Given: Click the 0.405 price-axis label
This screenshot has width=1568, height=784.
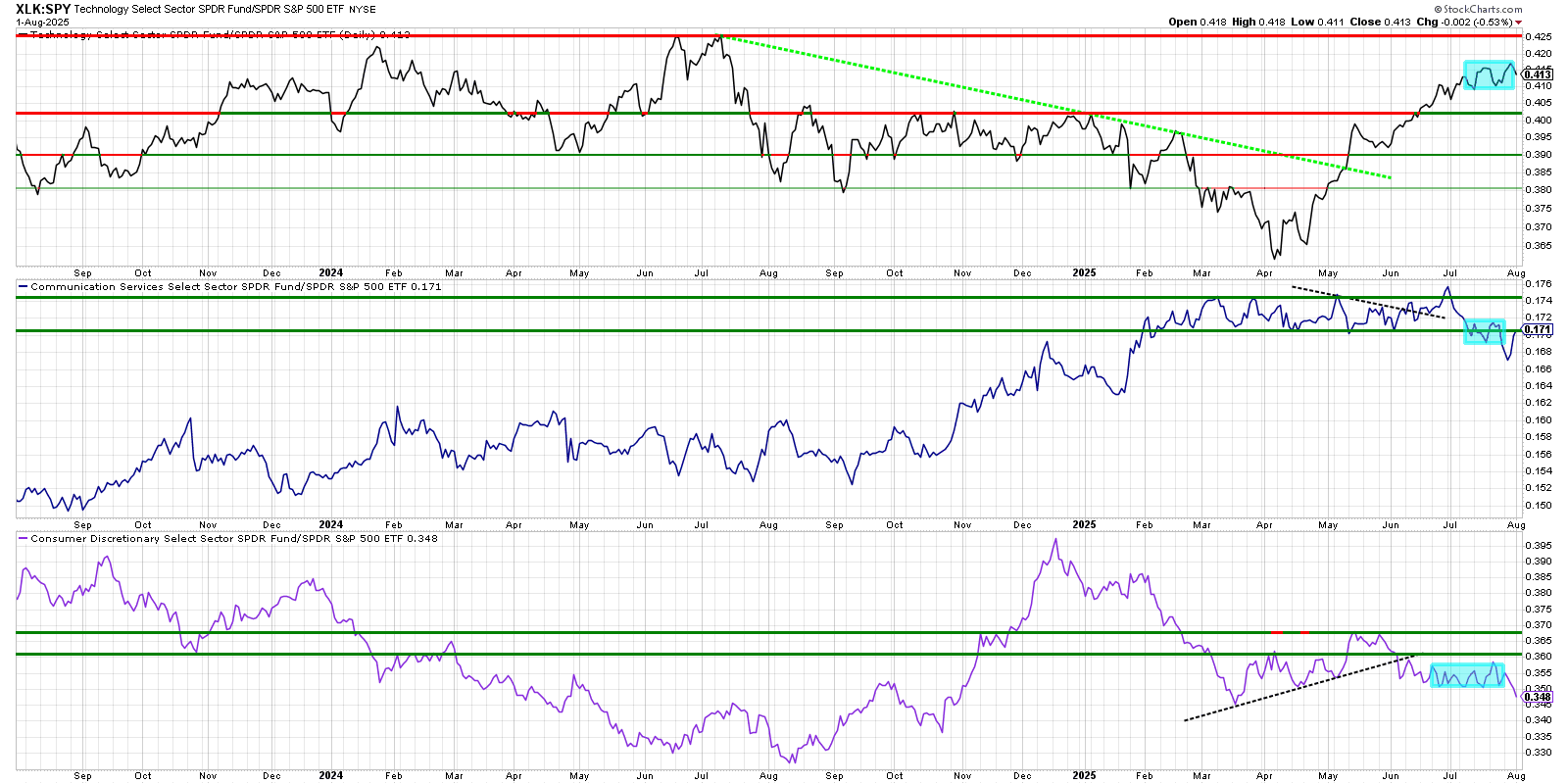Looking at the screenshot, I should click(1538, 103).
